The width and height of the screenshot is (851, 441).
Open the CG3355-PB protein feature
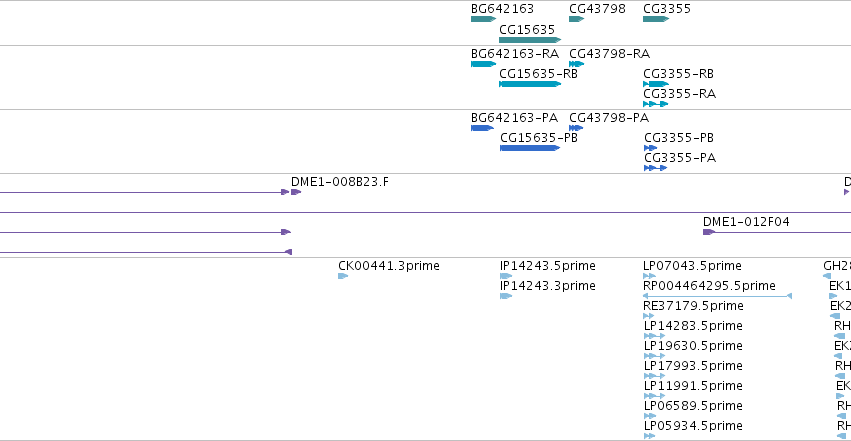coord(650,148)
